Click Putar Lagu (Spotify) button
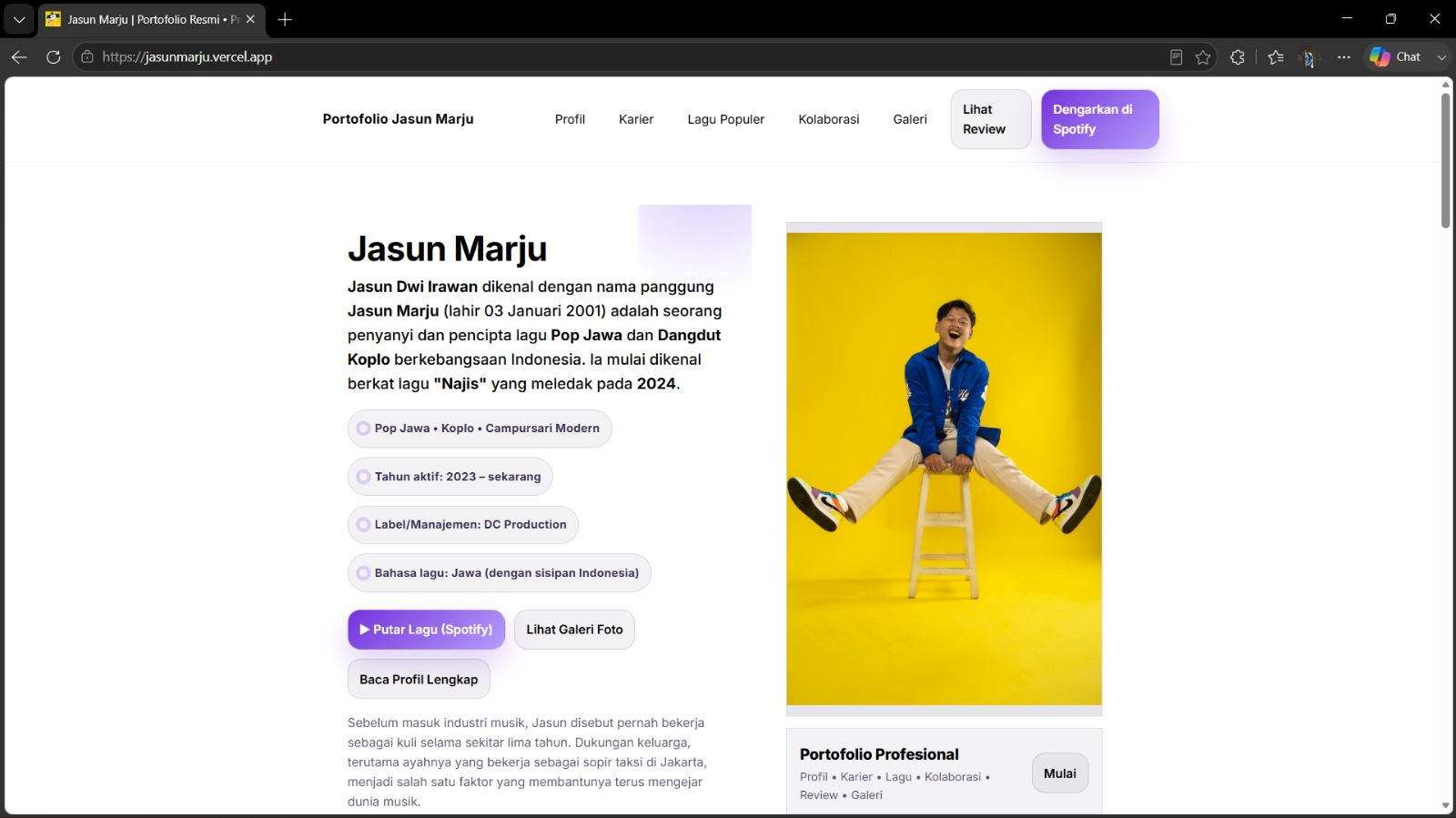This screenshot has height=818, width=1456. coord(426,630)
